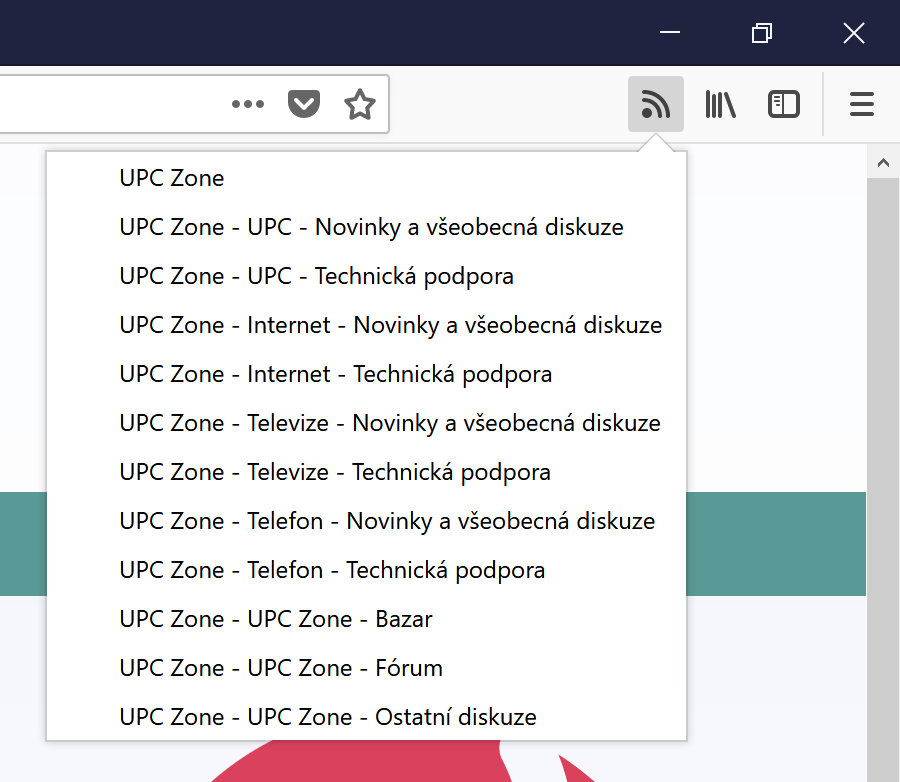The height and width of the screenshot is (782, 900).
Task: Select UPC Zone - Fórum feed
Action: [x=281, y=668]
